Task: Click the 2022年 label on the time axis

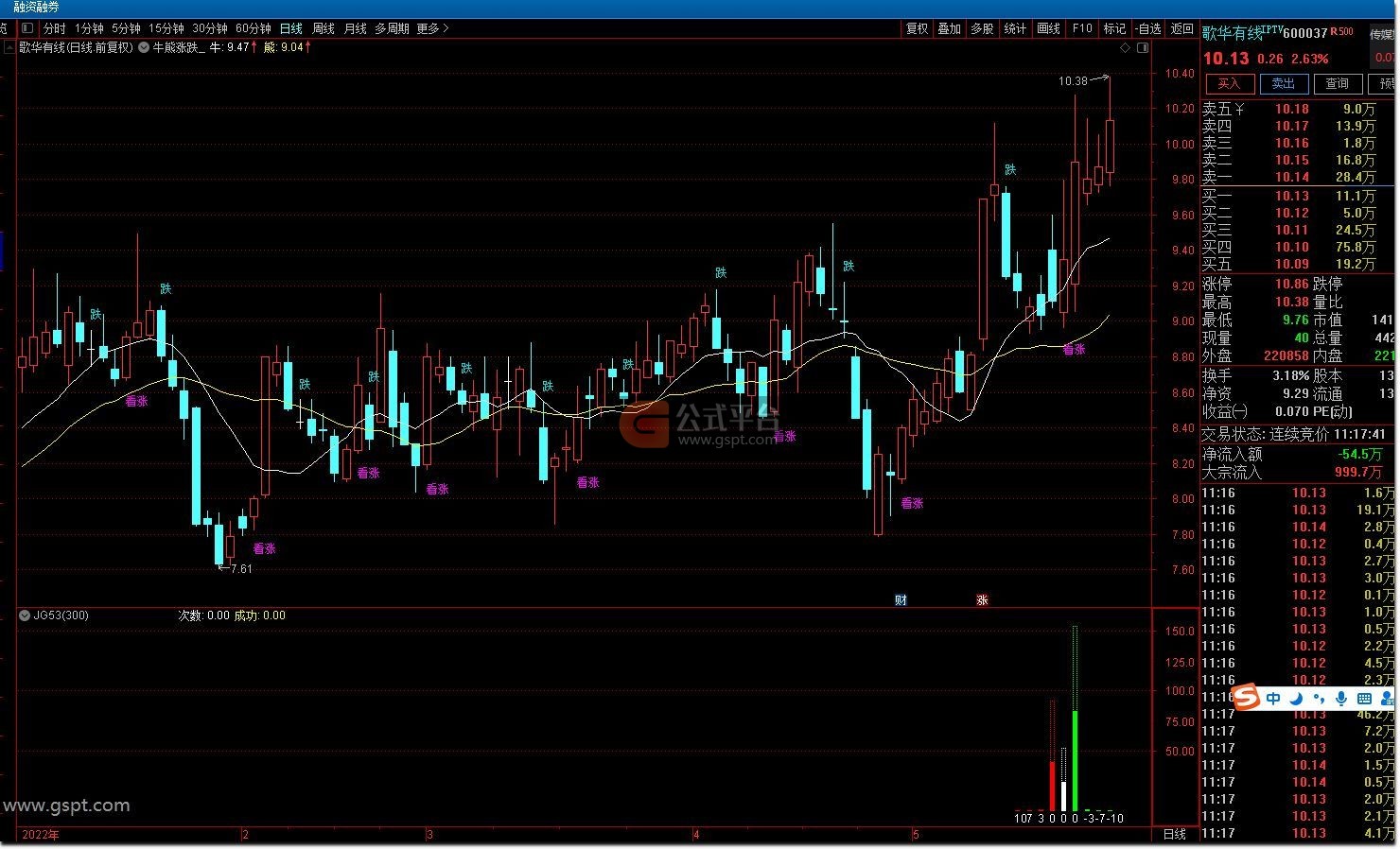Action: [40, 835]
